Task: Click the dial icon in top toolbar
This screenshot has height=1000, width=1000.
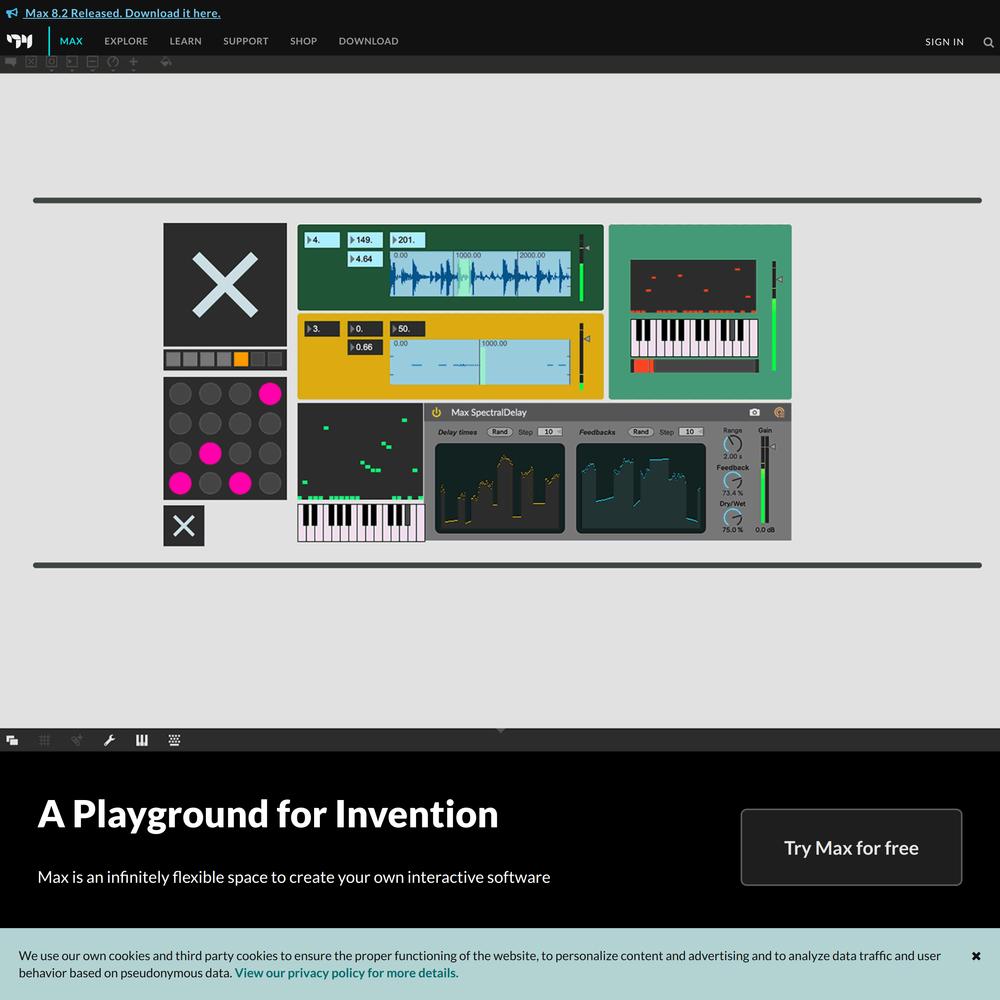Action: click(x=113, y=62)
